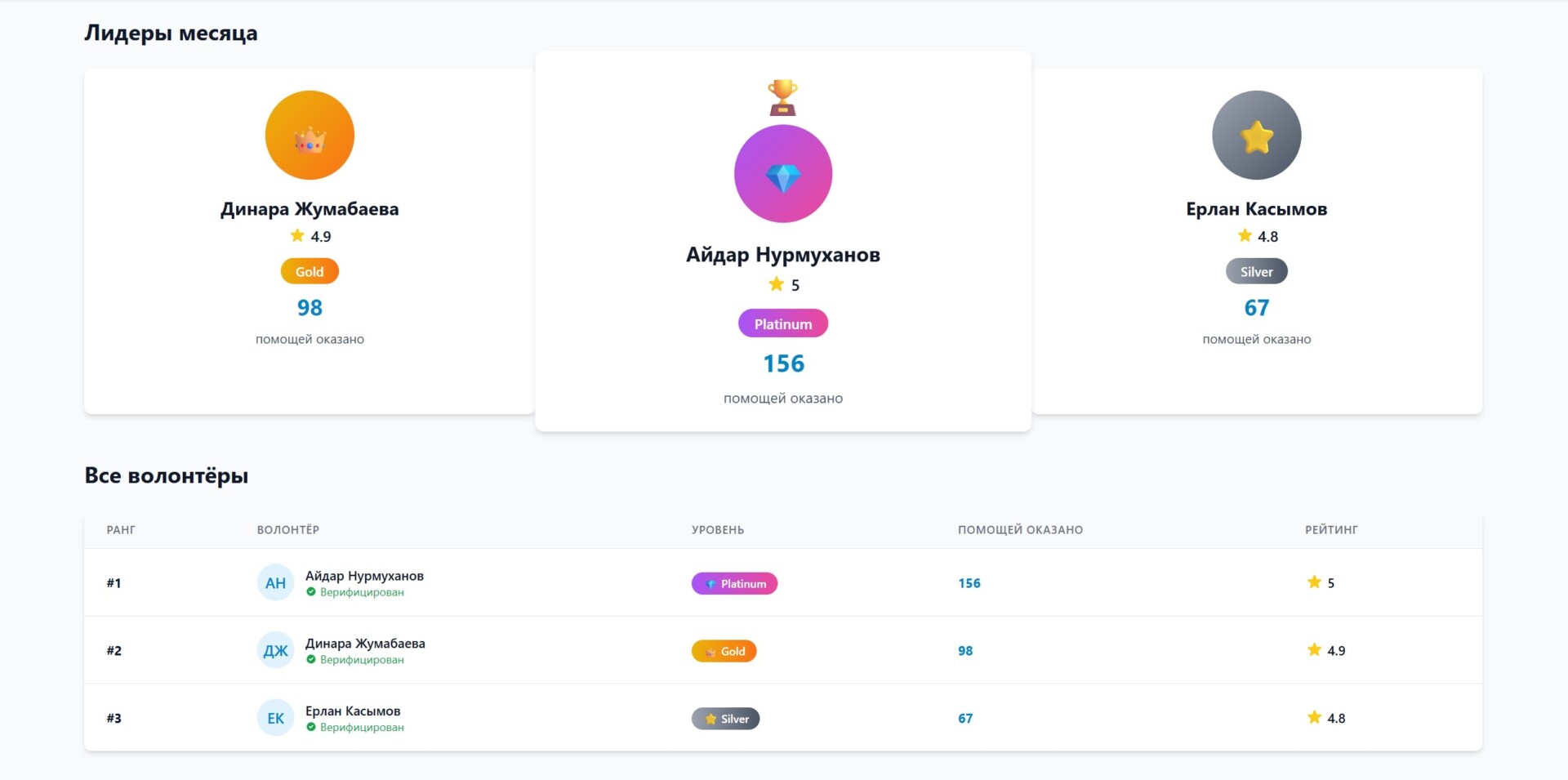
Task: Sort by the РЕЙТИНГ column header
Action: 1331,530
